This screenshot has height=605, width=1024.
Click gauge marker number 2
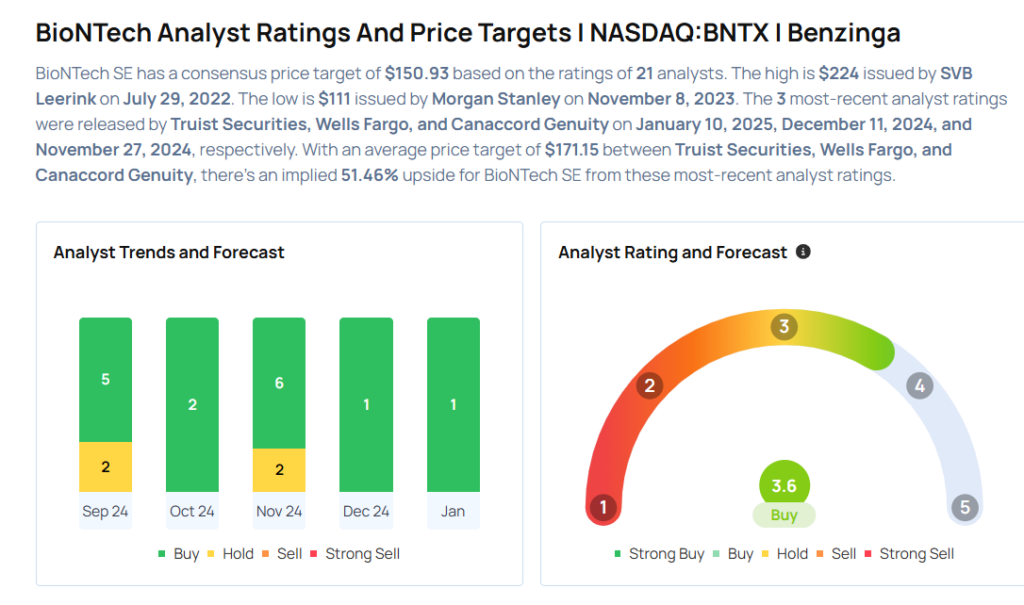click(650, 386)
